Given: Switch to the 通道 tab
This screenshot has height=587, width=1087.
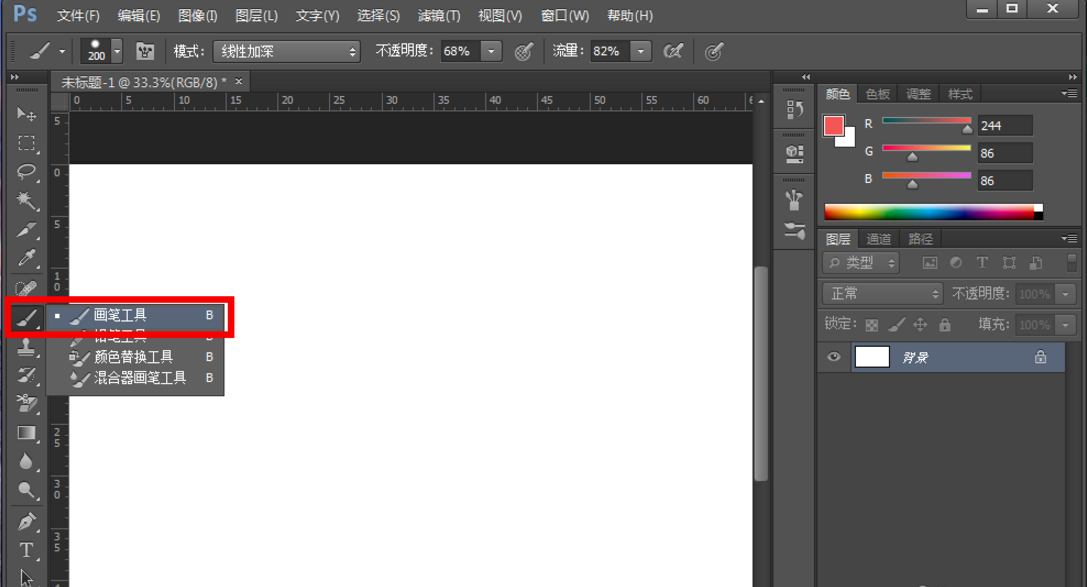Looking at the screenshot, I should (x=879, y=239).
